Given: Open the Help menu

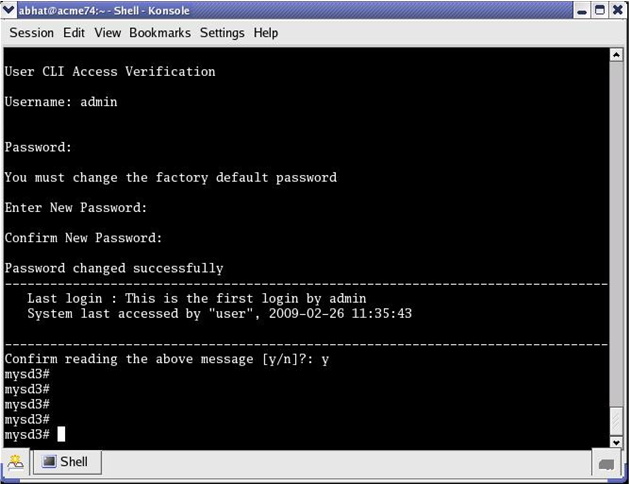Looking at the screenshot, I should point(266,33).
